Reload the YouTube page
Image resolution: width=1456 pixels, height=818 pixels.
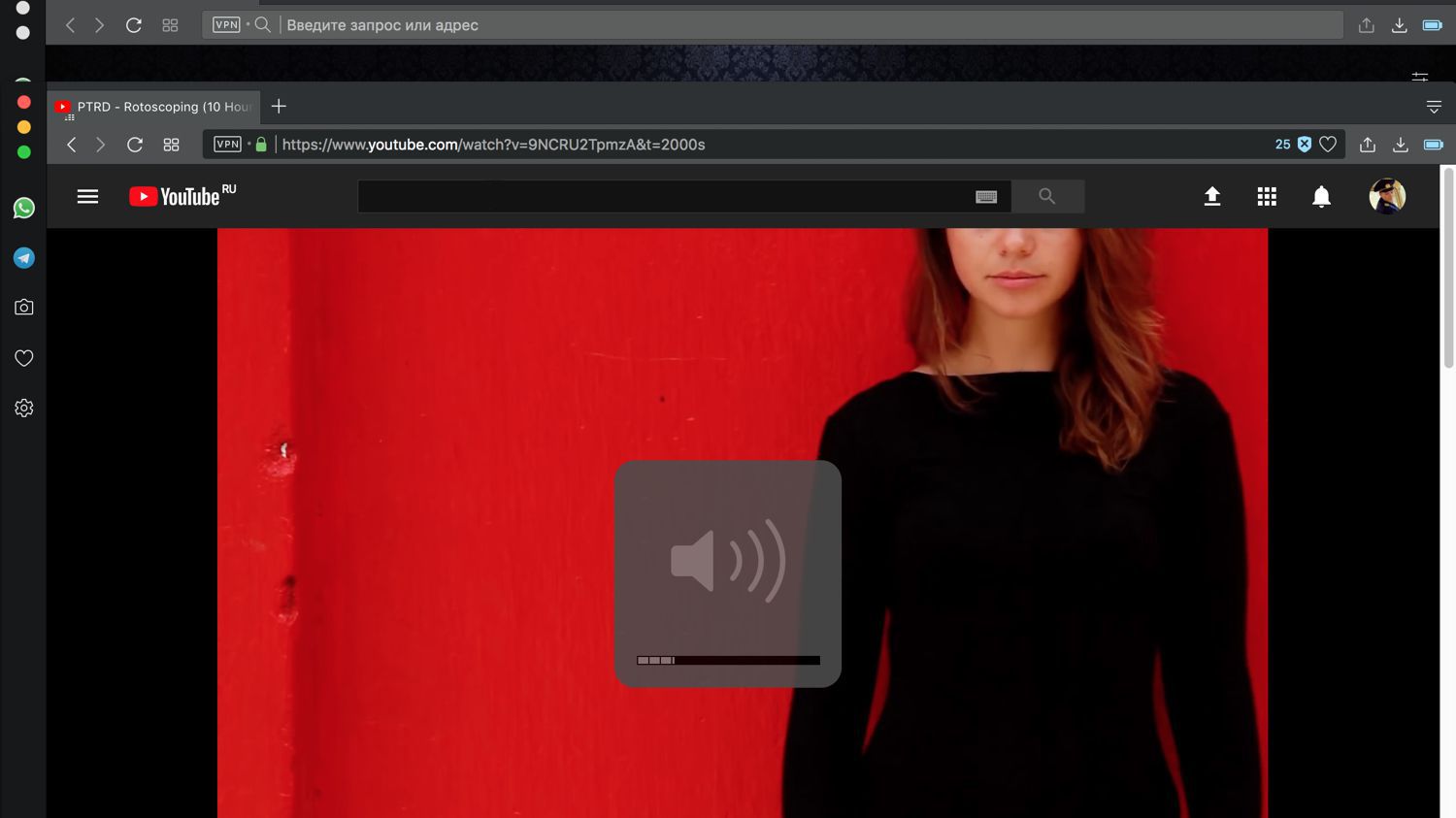[x=135, y=145]
